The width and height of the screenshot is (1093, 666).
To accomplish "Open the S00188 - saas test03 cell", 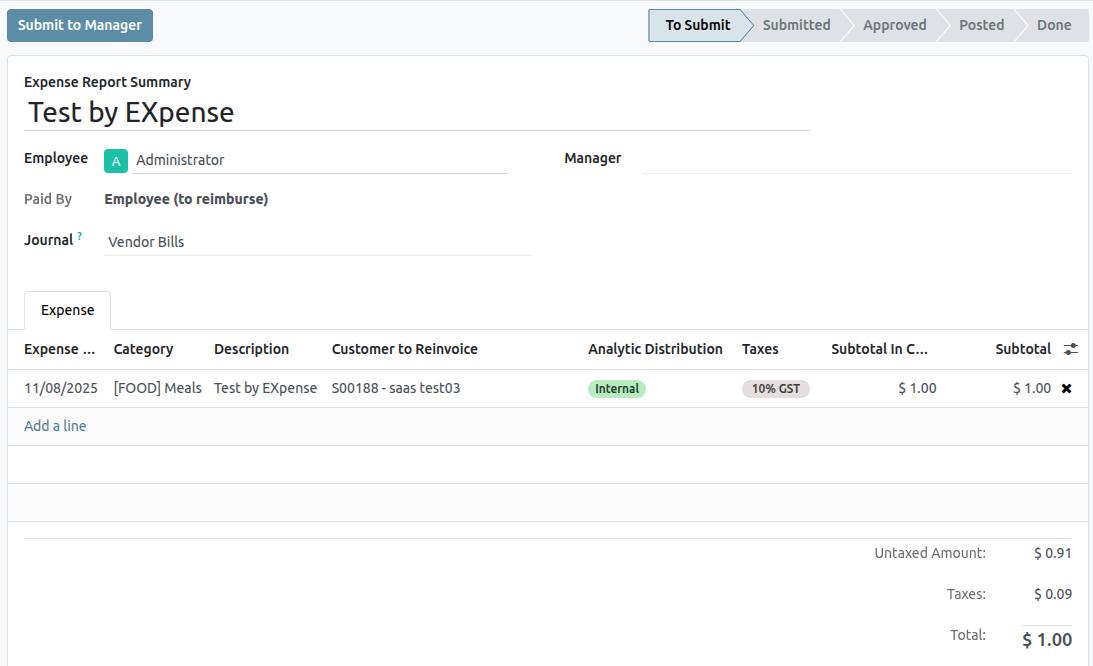I will tap(396, 388).
